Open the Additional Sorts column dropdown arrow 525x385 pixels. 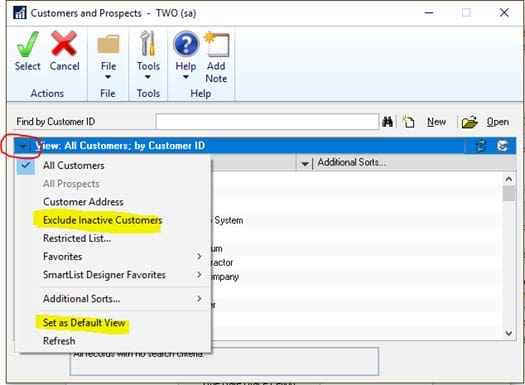[305, 164]
